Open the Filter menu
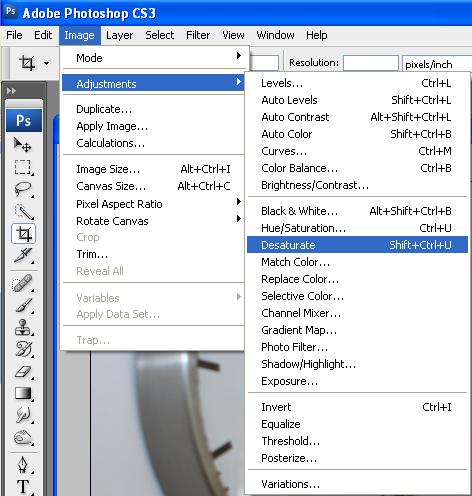472x496 pixels. (198, 35)
